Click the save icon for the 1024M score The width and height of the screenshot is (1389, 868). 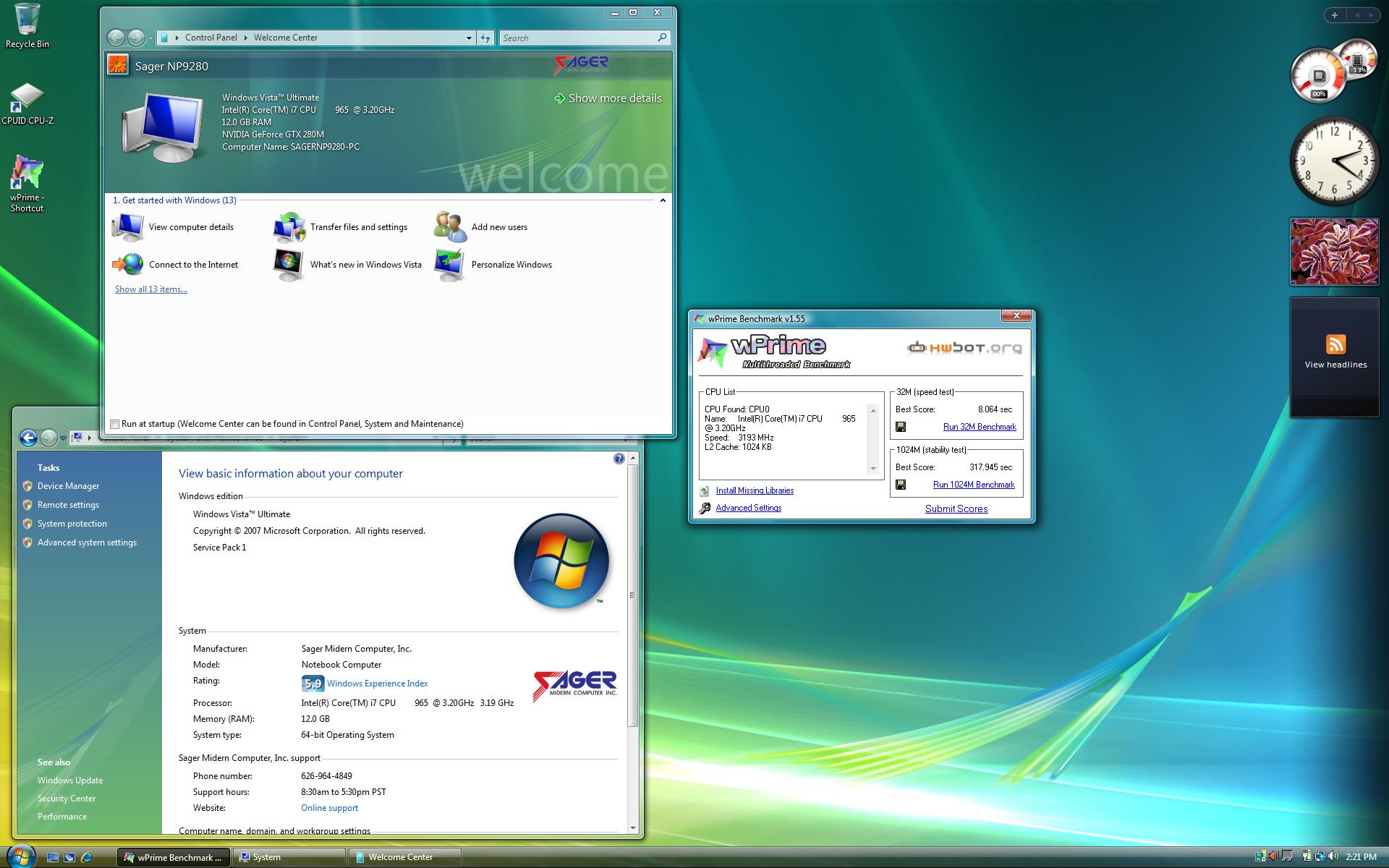click(901, 485)
